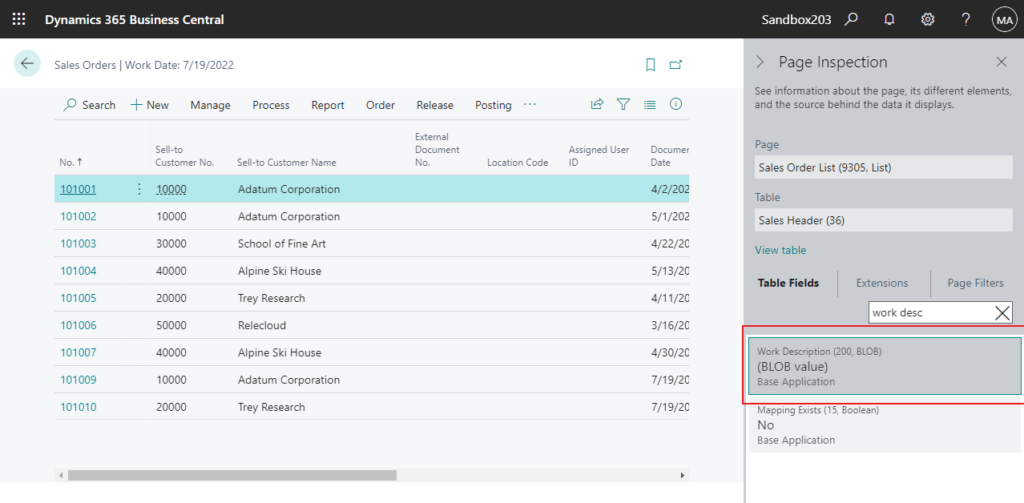Viewport: 1024px width, 503px height.
Task: Open sales order 101010
Action: [x=78, y=407]
